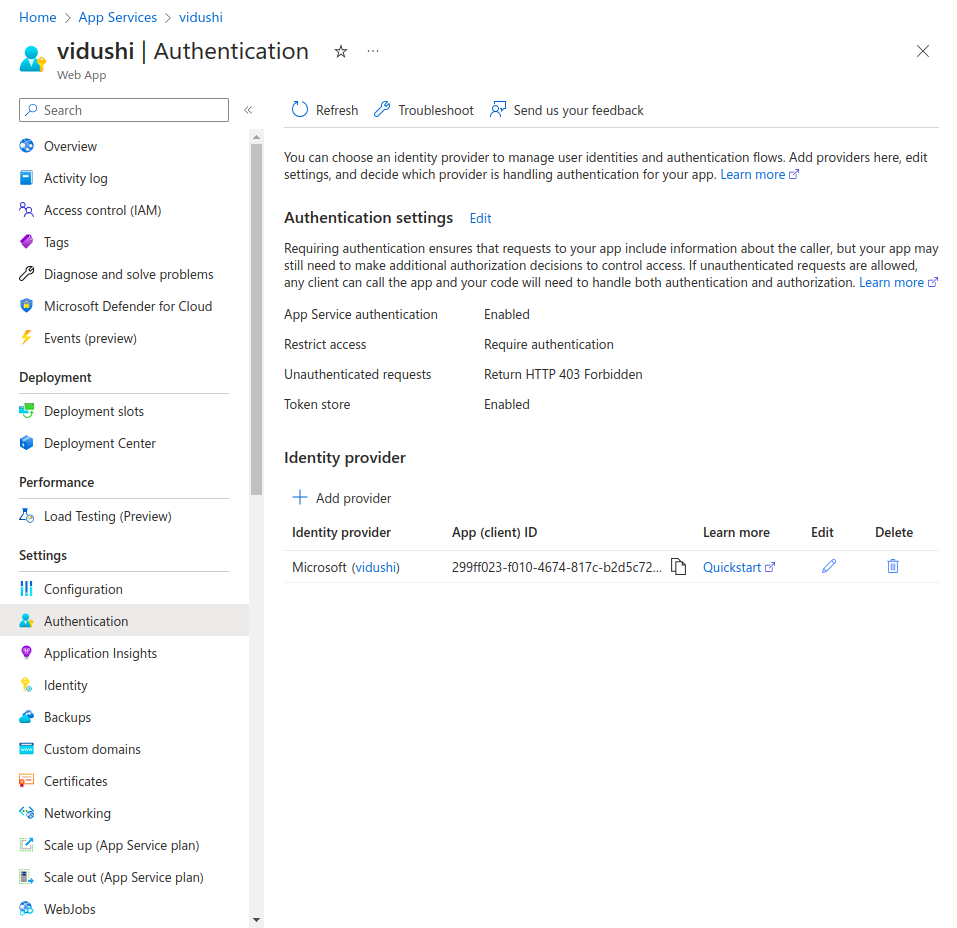Open Microsoft Defender for Cloud

(128, 306)
